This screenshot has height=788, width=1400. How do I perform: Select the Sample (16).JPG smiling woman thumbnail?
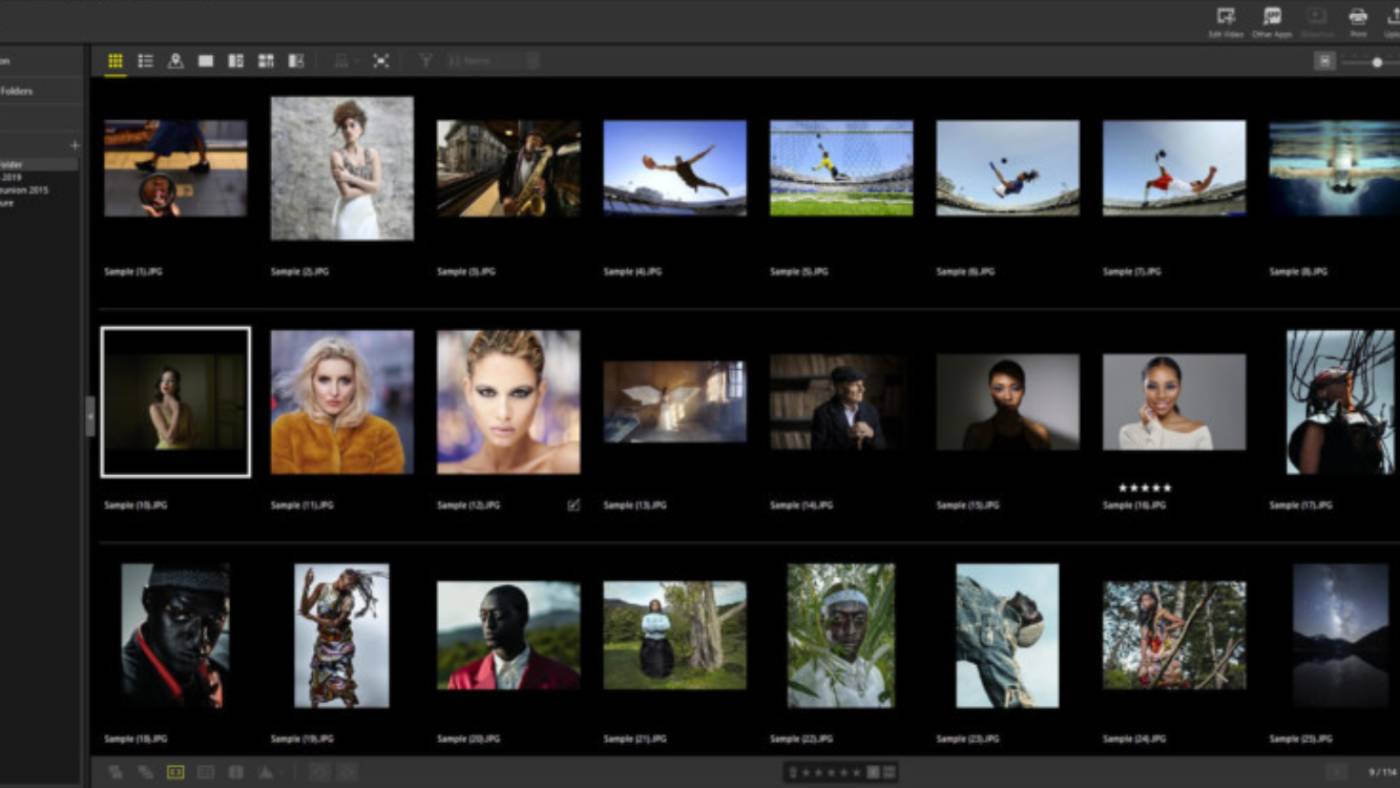[x=1174, y=402]
